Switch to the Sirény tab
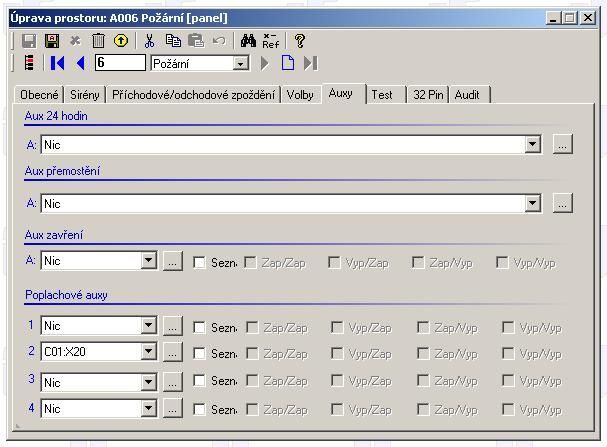The width and height of the screenshot is (607, 447). (85, 95)
